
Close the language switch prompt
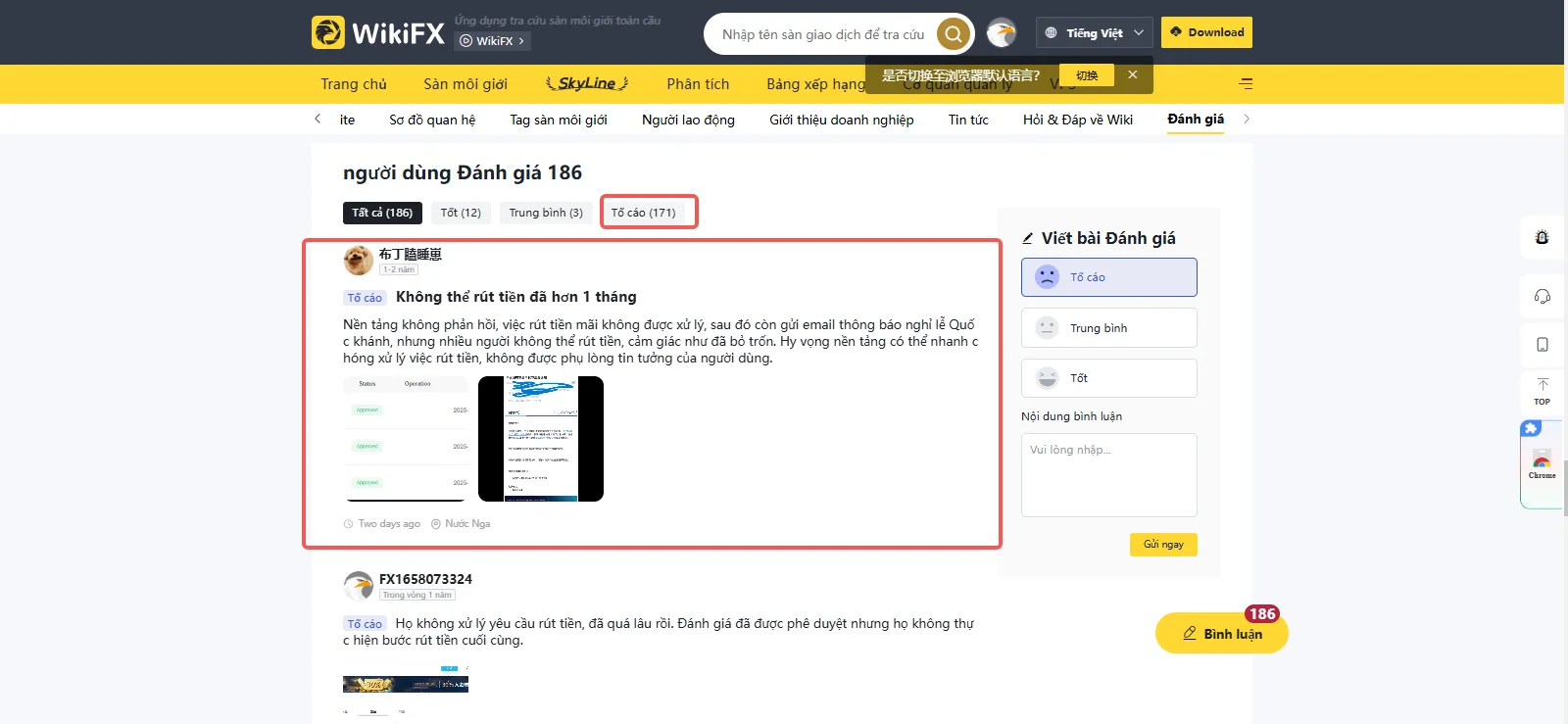(x=1132, y=74)
